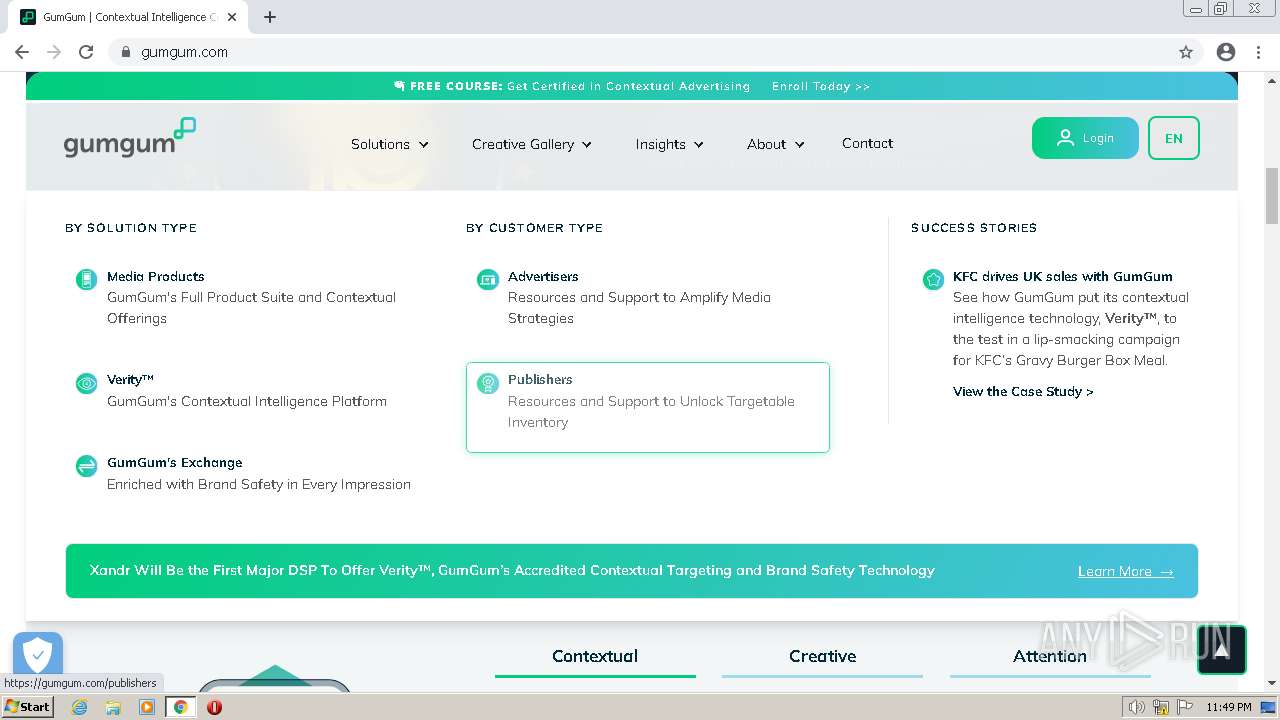Bookmark this page with star icon
Image resolution: width=1280 pixels, height=720 pixels.
tap(1186, 52)
